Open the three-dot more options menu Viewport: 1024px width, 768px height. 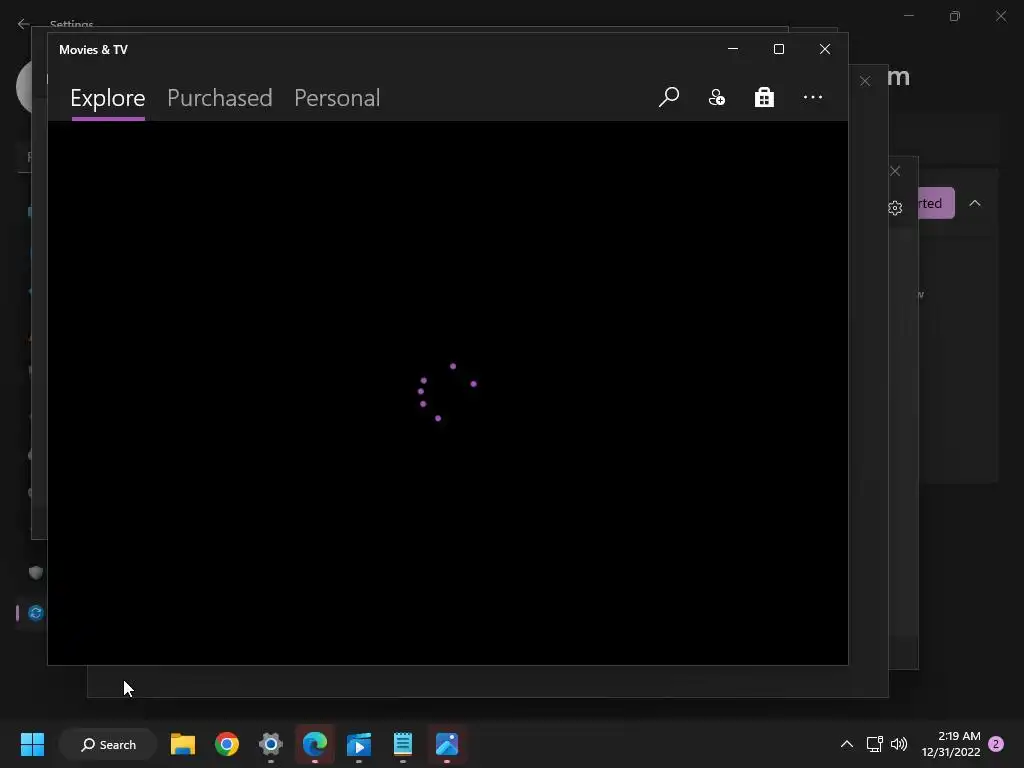pos(812,97)
